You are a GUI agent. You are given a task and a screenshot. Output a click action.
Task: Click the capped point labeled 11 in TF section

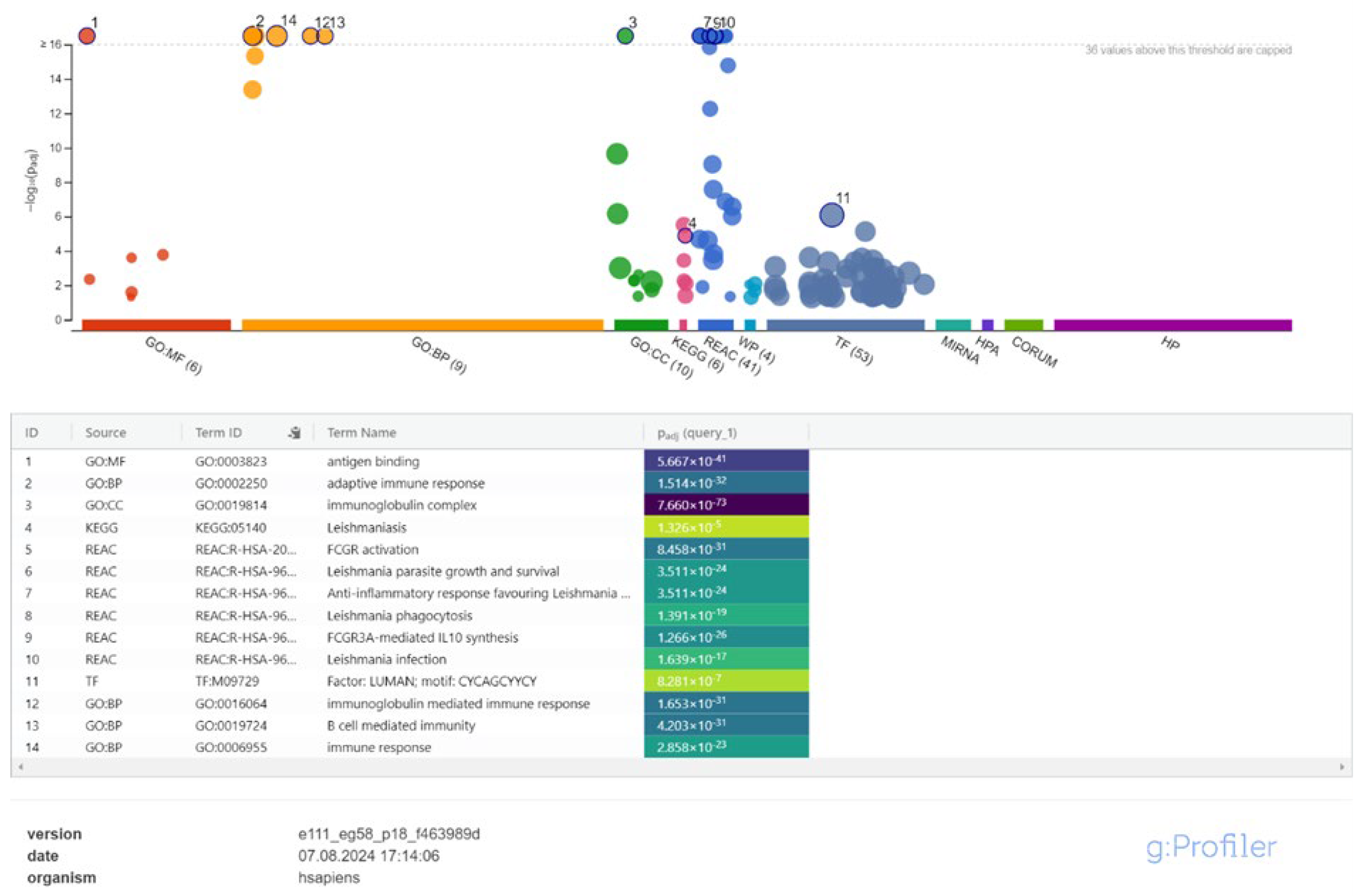832,216
